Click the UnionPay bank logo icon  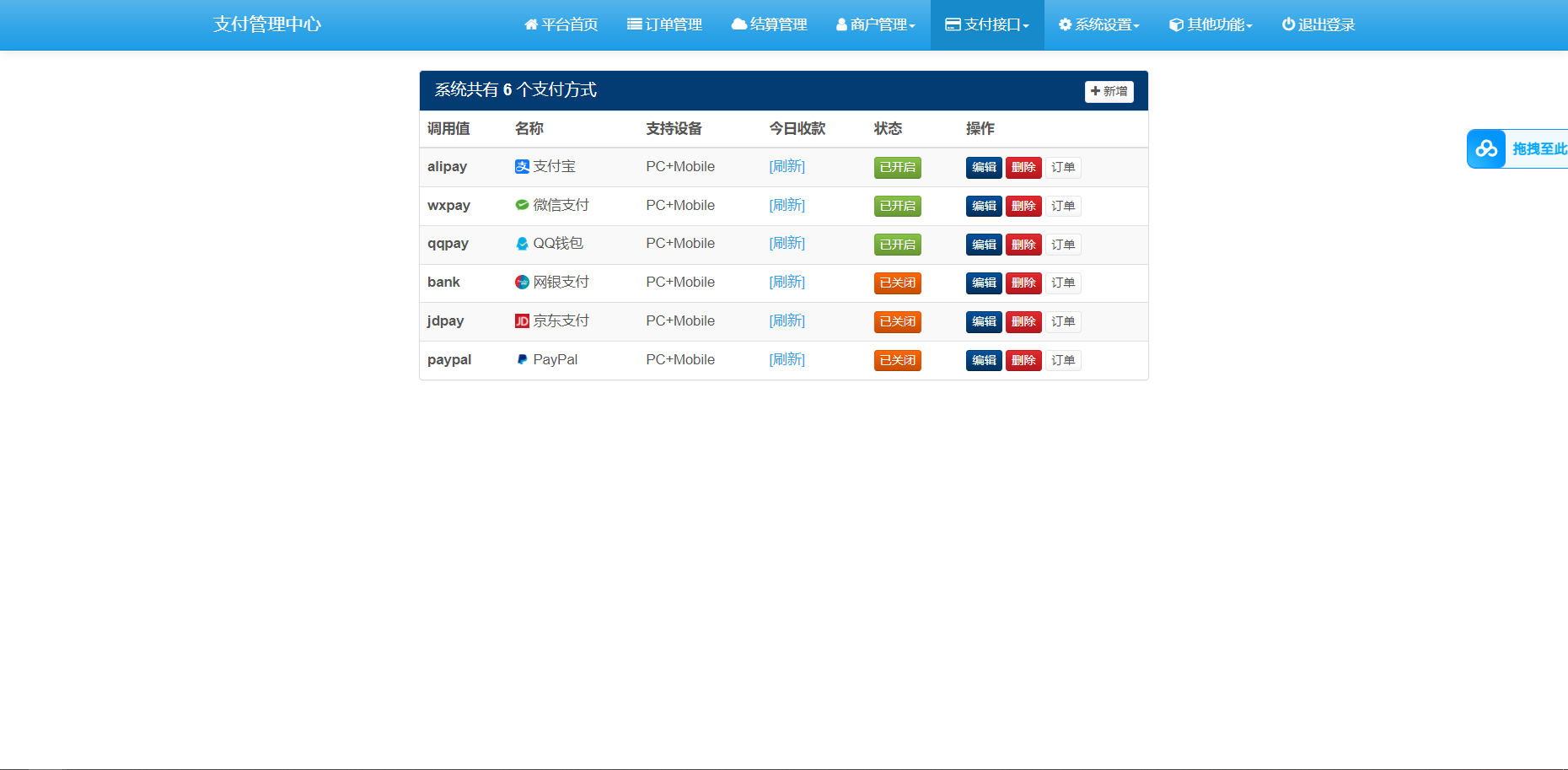pyautogui.click(x=522, y=283)
